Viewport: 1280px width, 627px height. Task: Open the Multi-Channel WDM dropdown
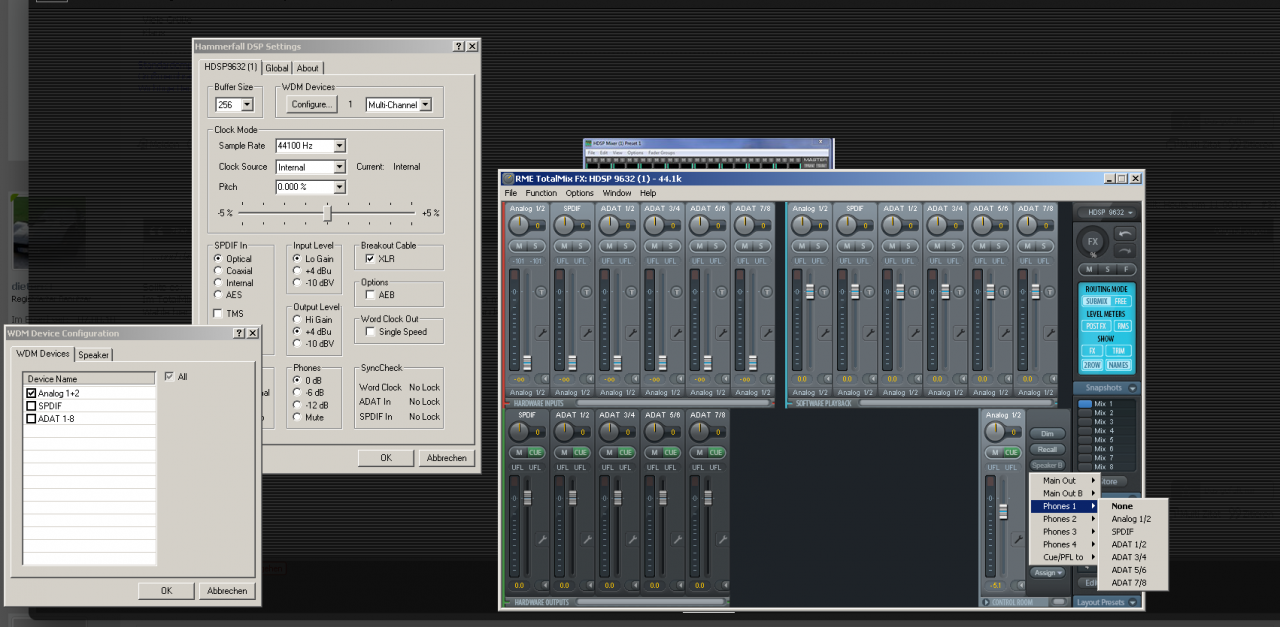pos(425,104)
